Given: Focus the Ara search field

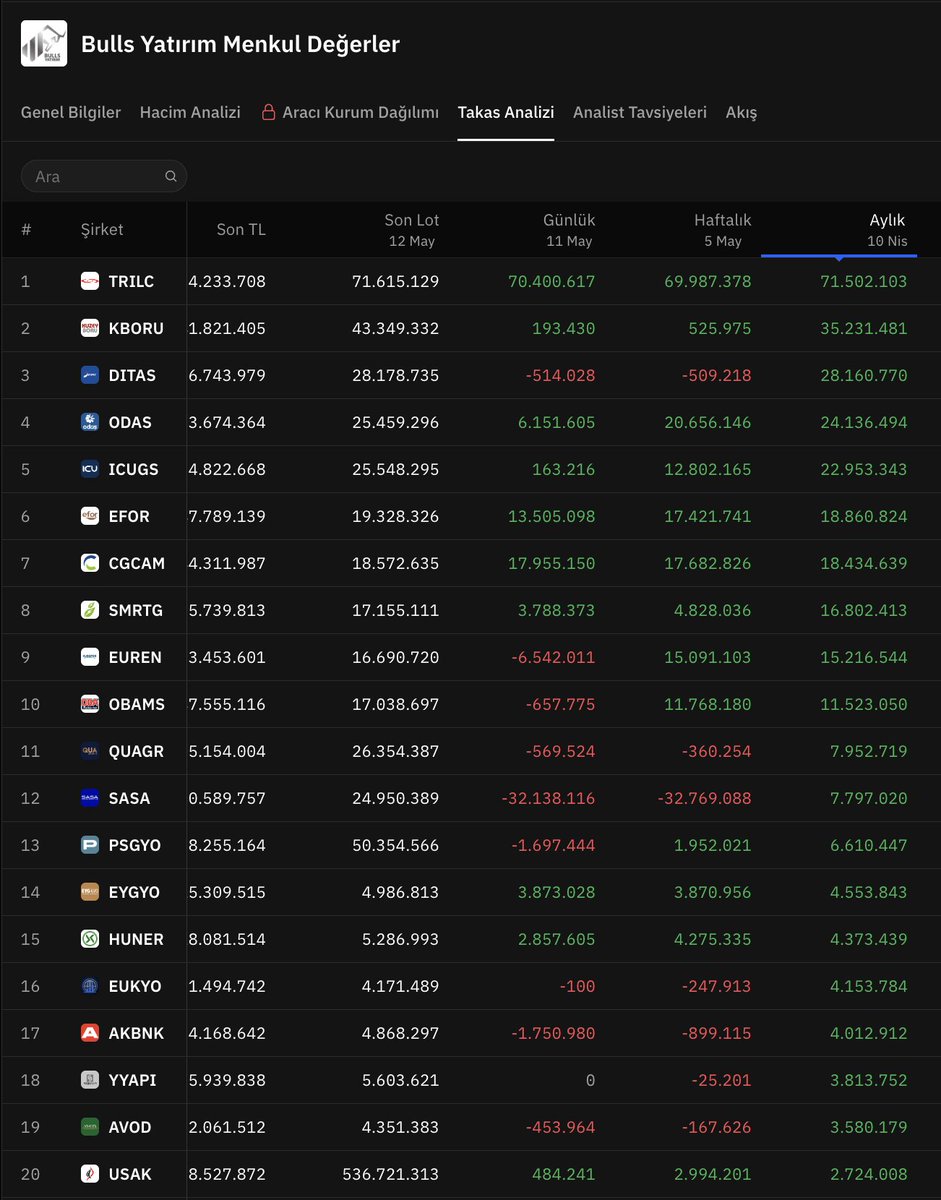Looking at the screenshot, I should click(x=104, y=176).
